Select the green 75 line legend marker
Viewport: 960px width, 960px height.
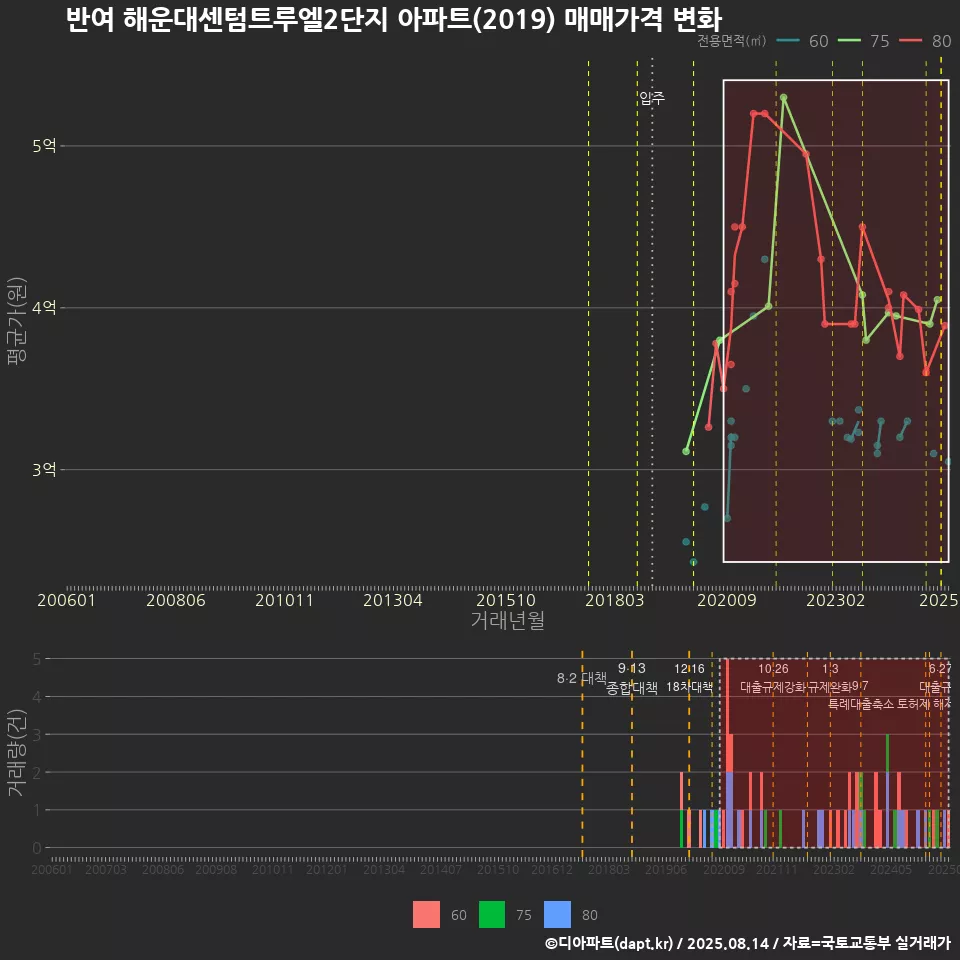[x=849, y=41]
